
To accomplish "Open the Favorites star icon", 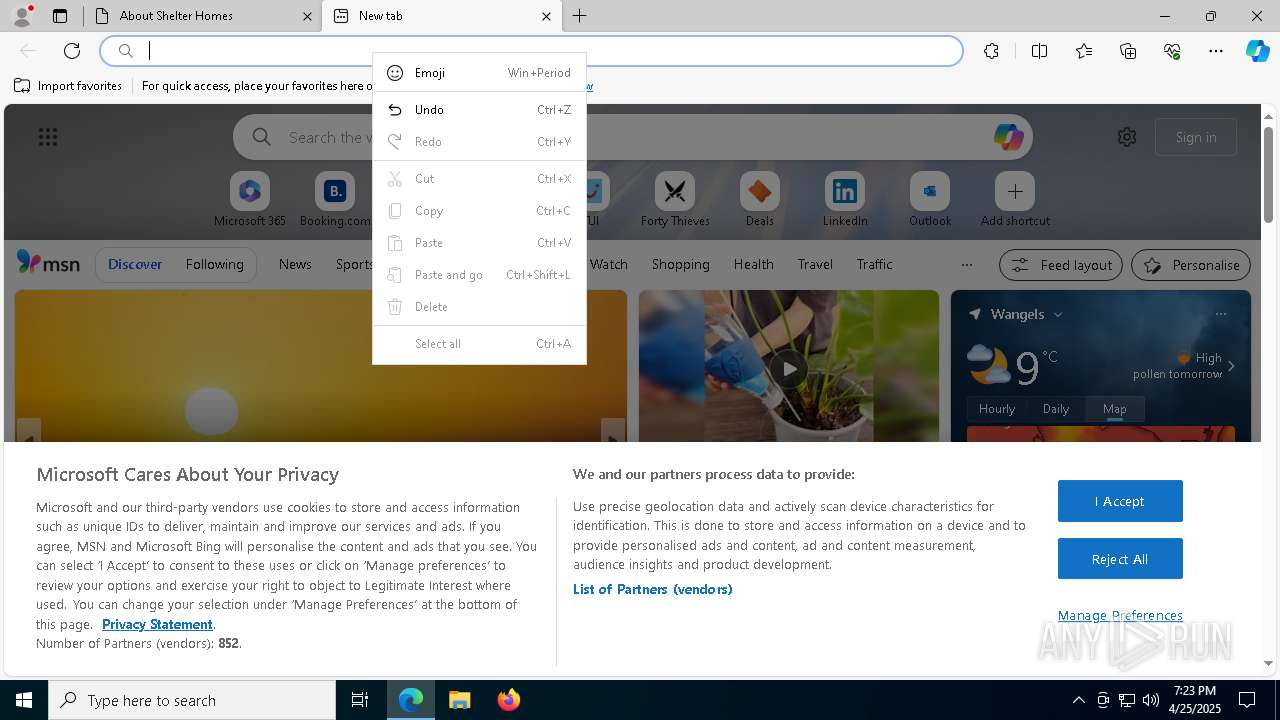I will point(1084,51).
